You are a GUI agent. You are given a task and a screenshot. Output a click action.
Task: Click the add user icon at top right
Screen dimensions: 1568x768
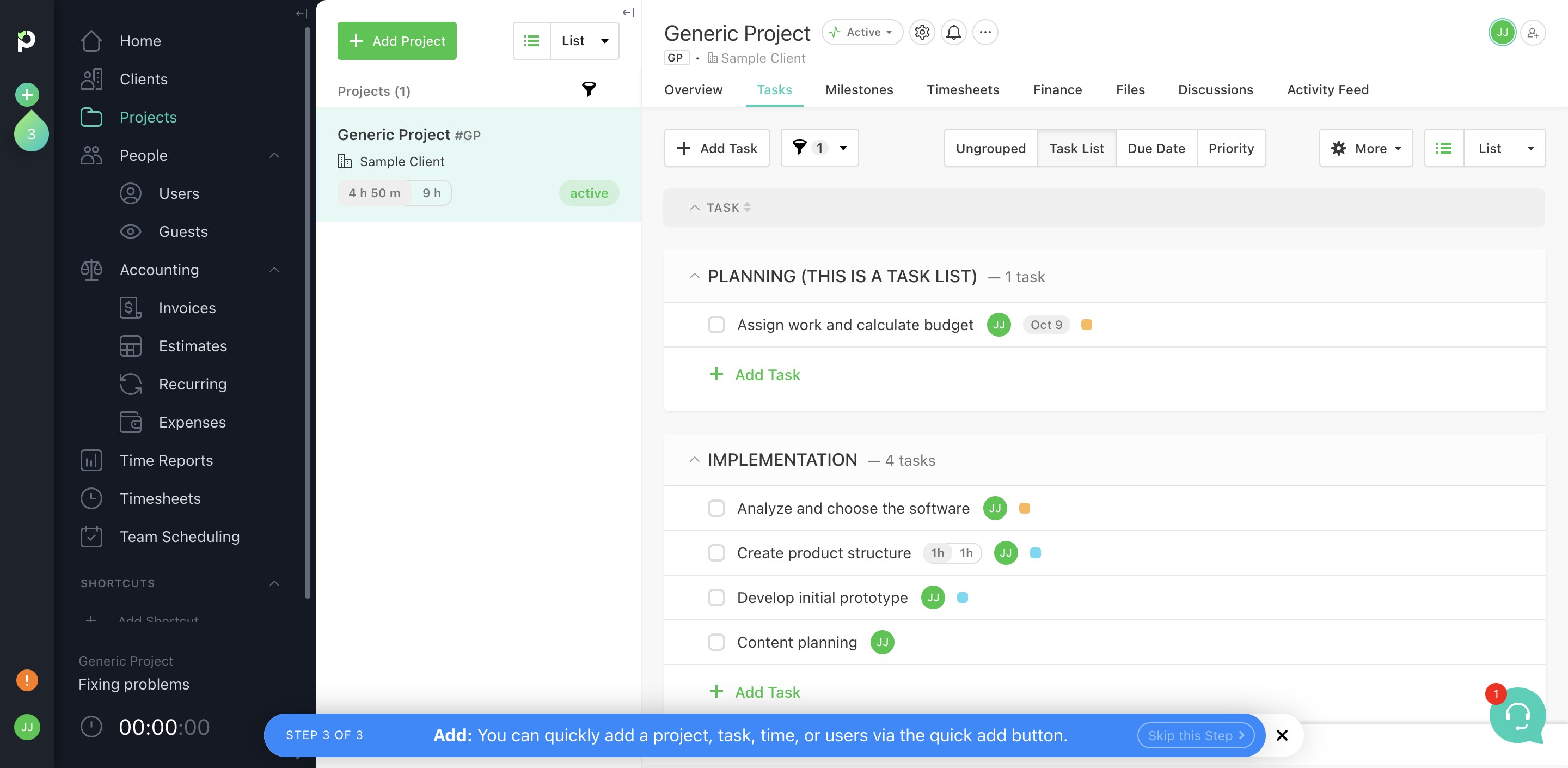(x=1533, y=33)
